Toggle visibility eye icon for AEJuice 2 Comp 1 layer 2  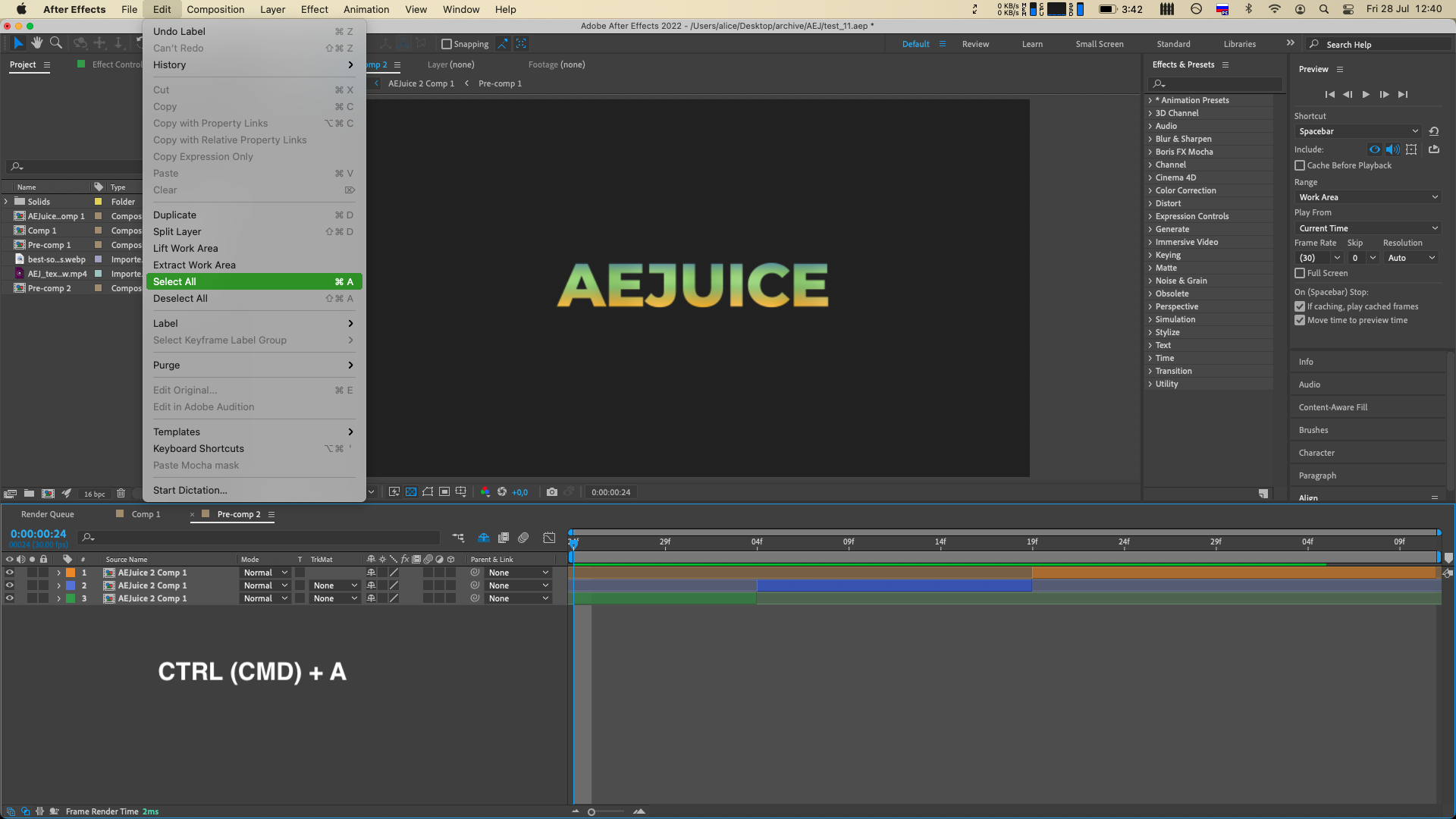10,585
